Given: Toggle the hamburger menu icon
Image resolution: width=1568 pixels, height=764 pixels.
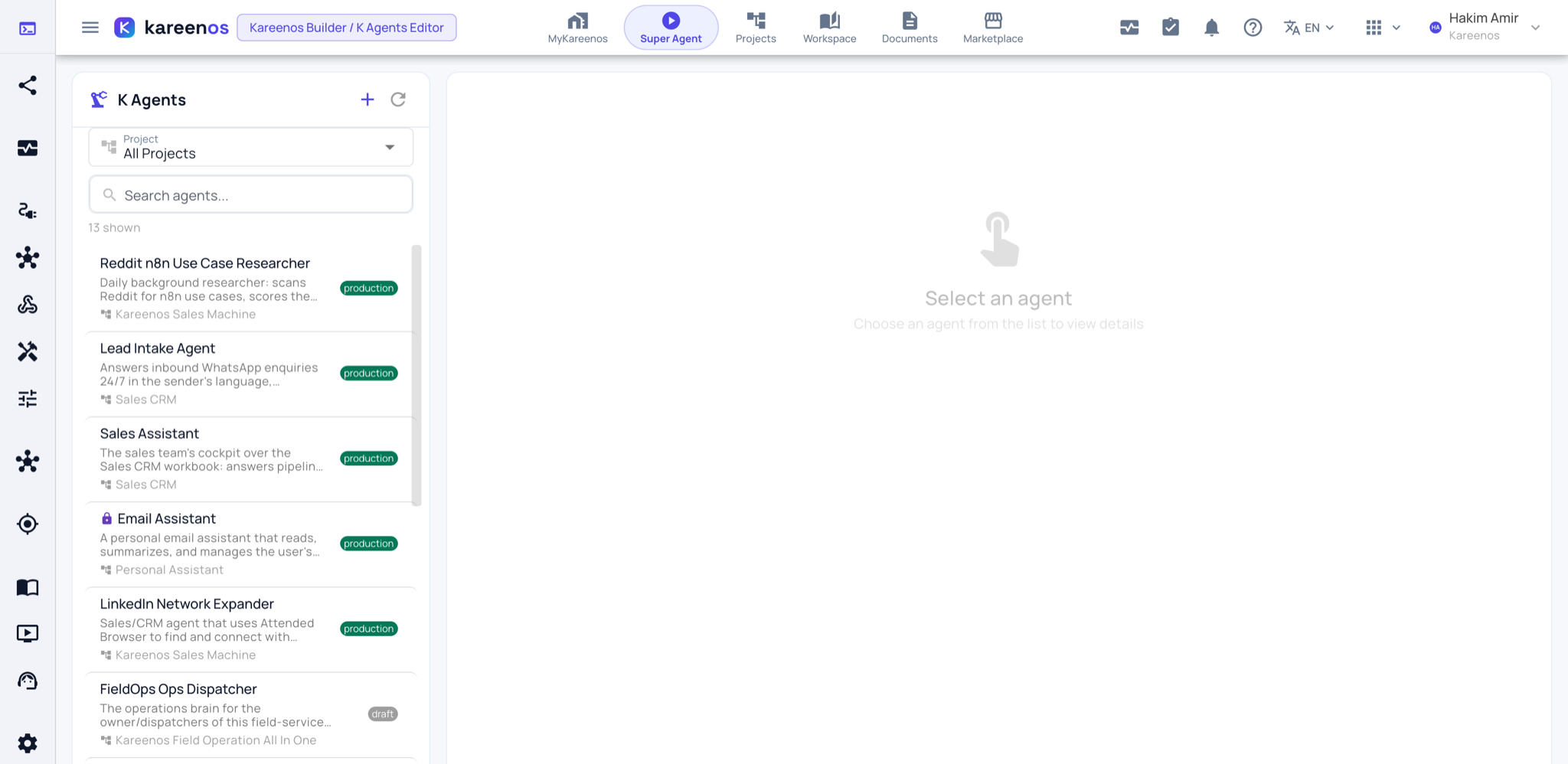Looking at the screenshot, I should (90, 28).
